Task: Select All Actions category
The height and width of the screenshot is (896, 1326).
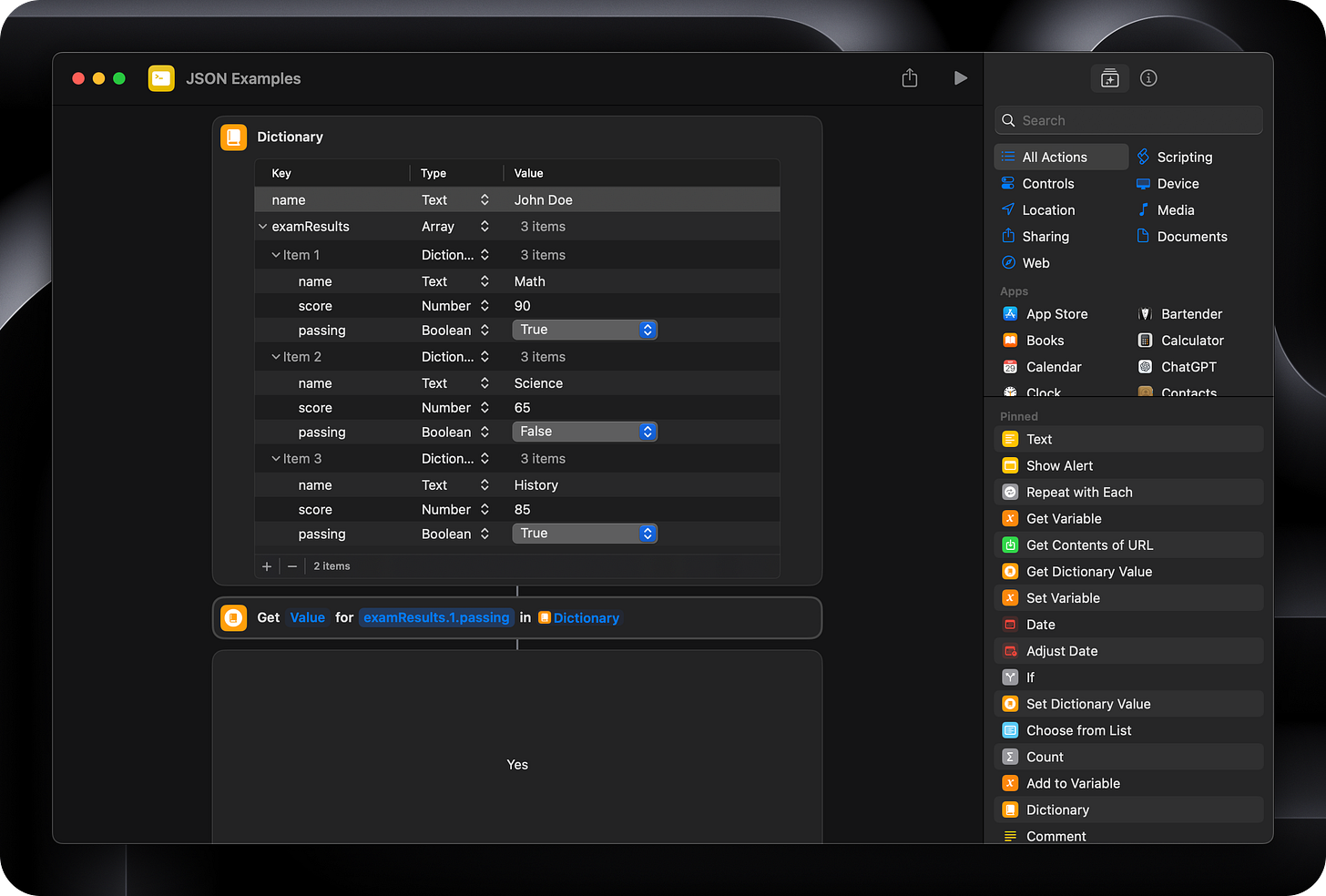Action: coord(1061,157)
